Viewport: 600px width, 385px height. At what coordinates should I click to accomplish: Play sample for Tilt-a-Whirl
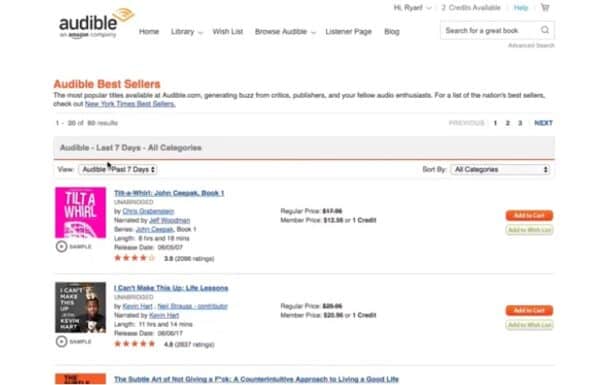[x=73, y=246]
